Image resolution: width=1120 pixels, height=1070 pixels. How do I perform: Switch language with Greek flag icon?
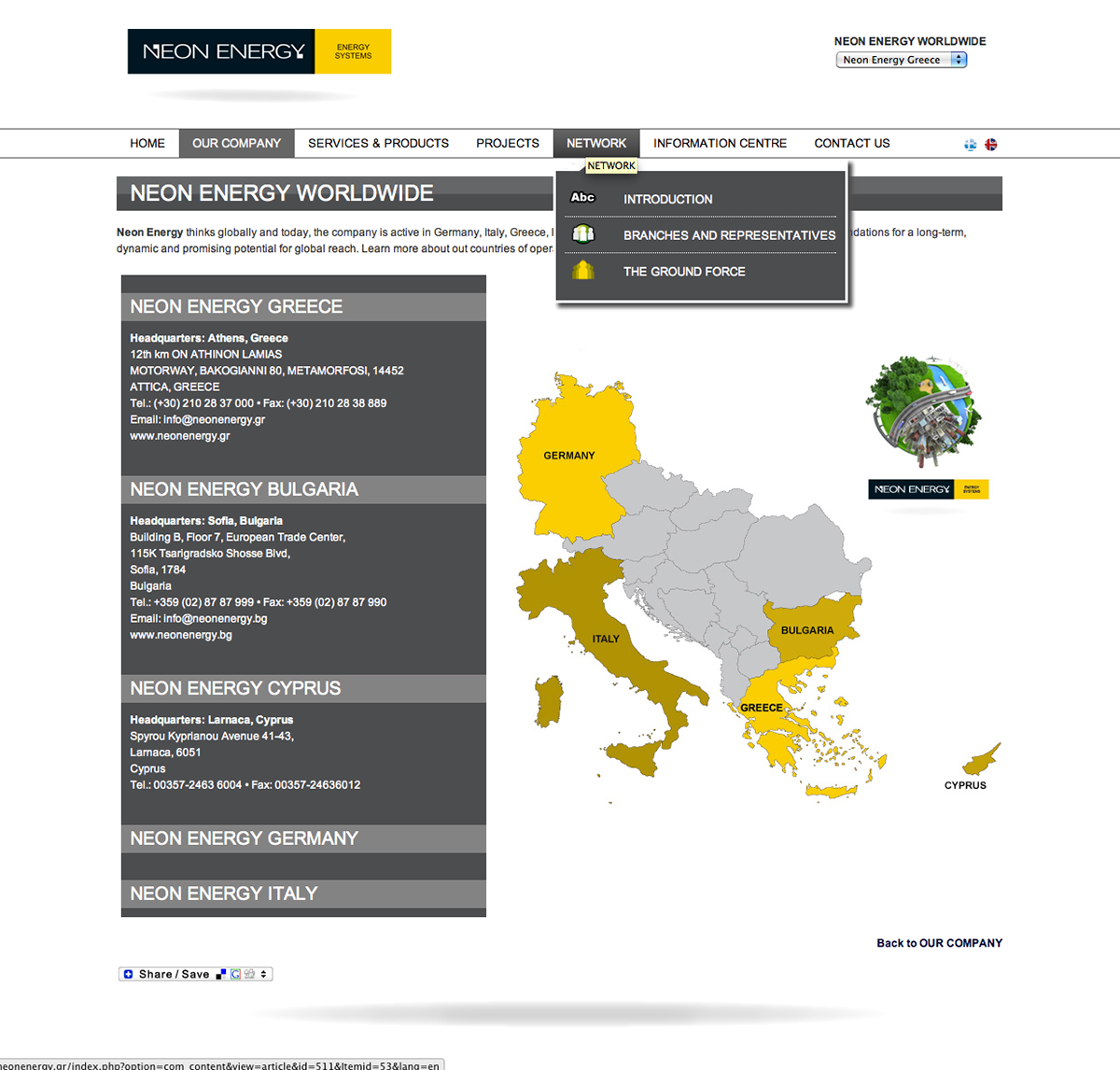pos(971,145)
